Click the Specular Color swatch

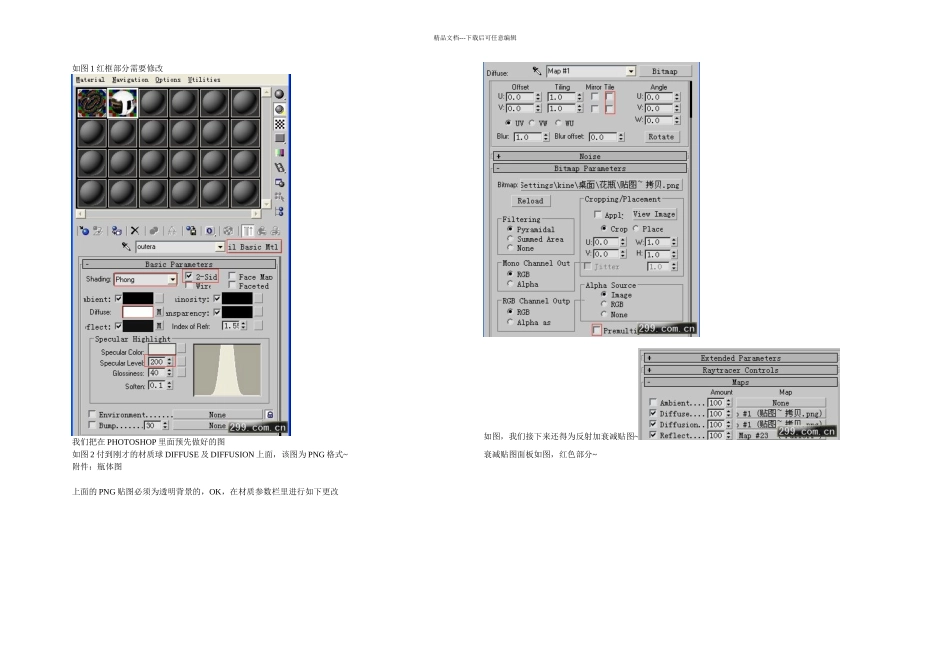pyautogui.click(x=161, y=349)
